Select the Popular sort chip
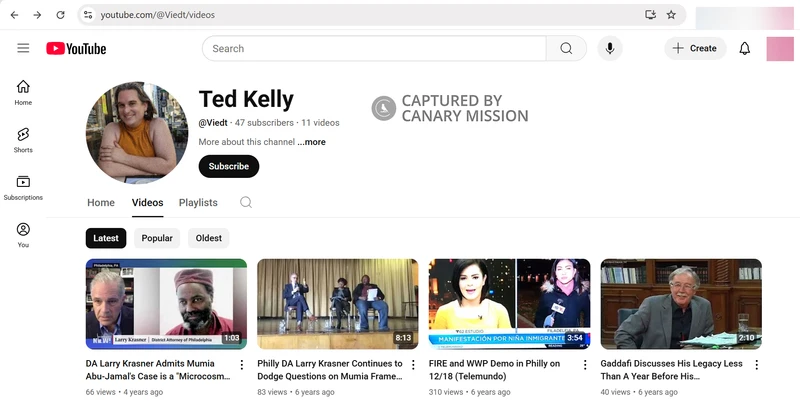Screen dimensions: 800x411 (x=157, y=238)
